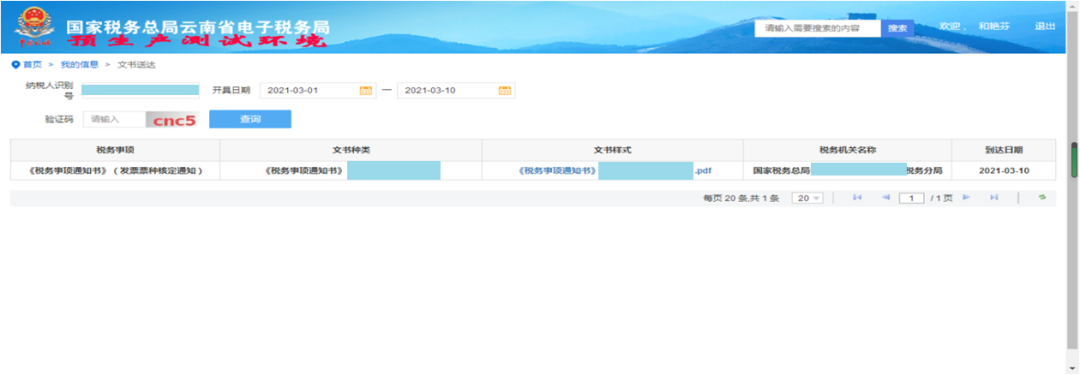This screenshot has width=1080, height=375.
Task: Go to first page of results
Action: 858,198
